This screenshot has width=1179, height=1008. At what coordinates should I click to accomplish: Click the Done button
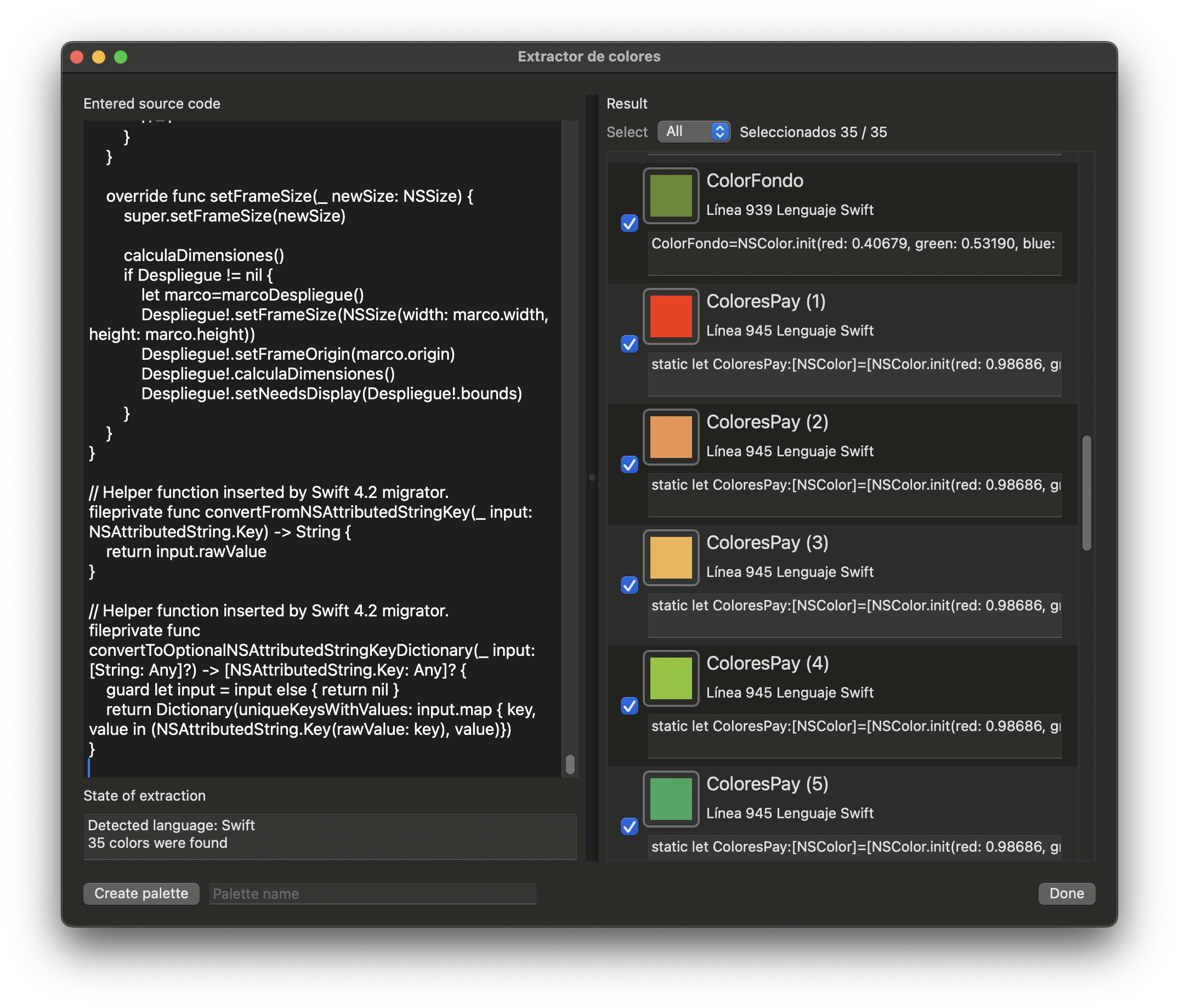pos(1066,893)
